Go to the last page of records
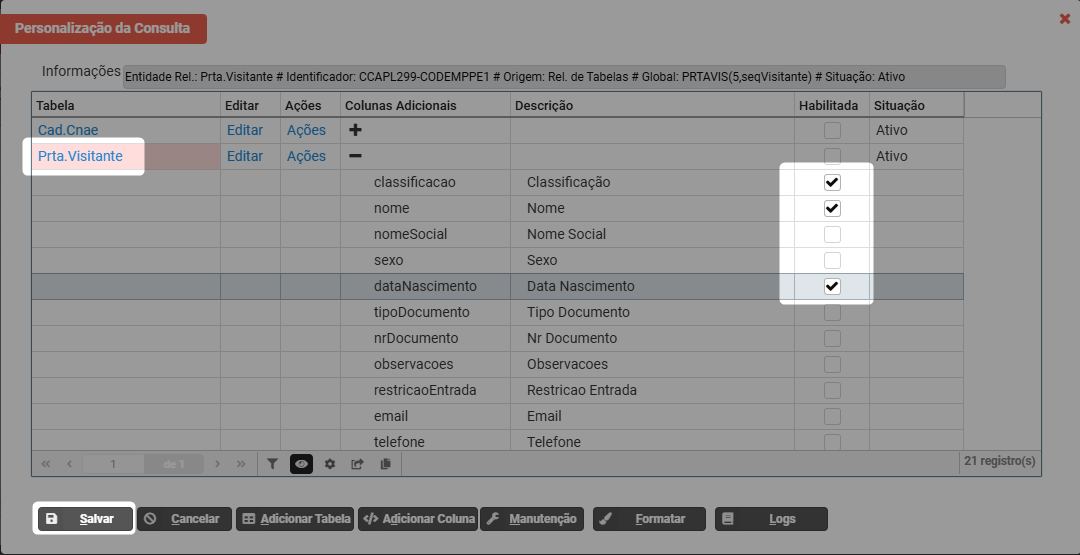1080x555 pixels. [x=241, y=464]
